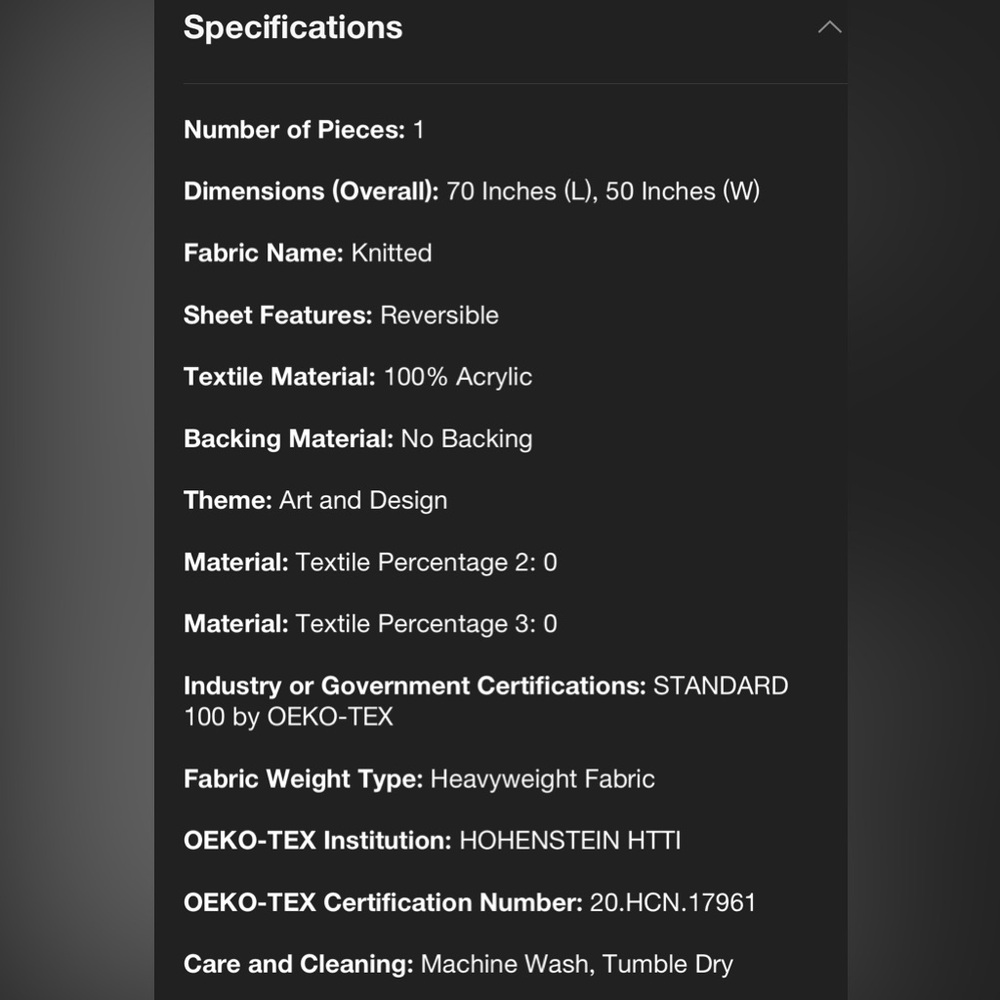Select the Theme: Art and Design line
The width and height of the screenshot is (1000, 1000).
[x=315, y=501]
